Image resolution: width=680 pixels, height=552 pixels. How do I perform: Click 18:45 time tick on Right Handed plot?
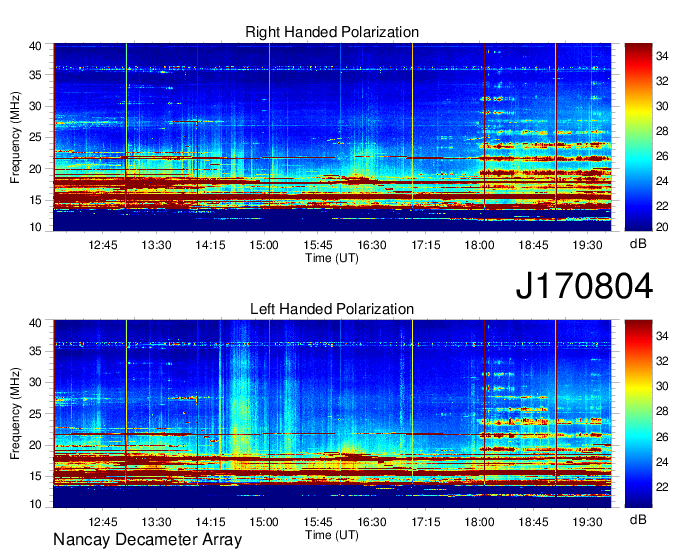coord(533,245)
